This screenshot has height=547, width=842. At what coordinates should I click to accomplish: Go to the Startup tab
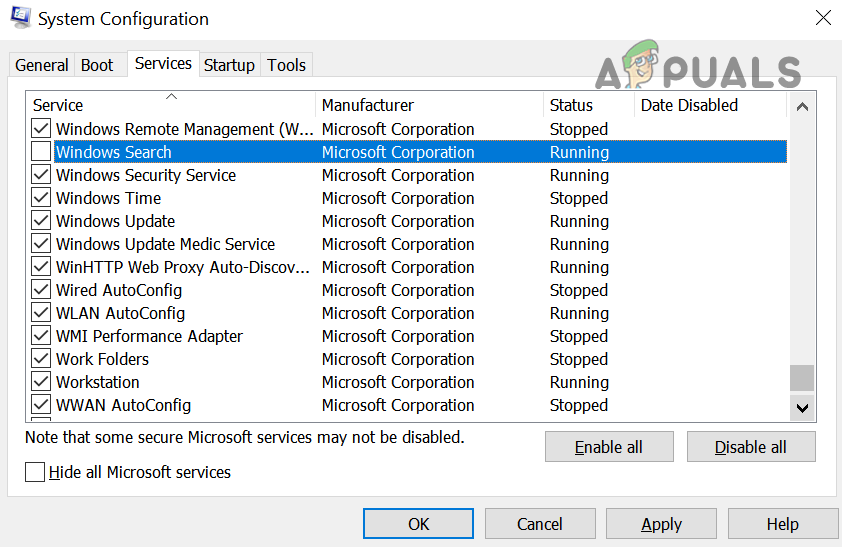[x=229, y=65]
